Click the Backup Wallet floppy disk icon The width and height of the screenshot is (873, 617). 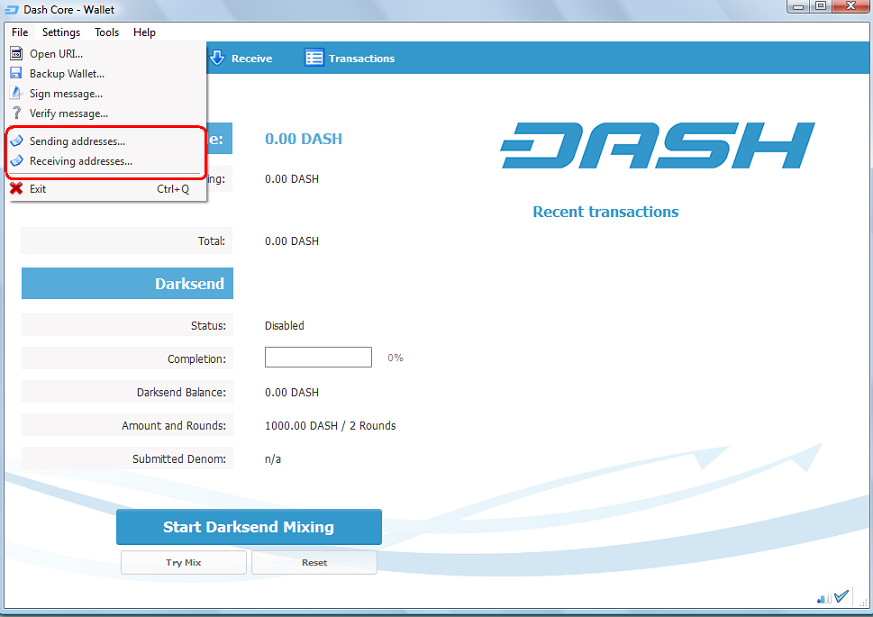click(x=17, y=73)
